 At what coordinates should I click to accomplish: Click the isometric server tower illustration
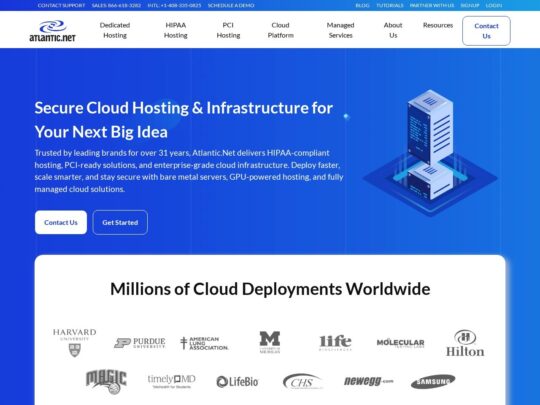tap(430, 153)
